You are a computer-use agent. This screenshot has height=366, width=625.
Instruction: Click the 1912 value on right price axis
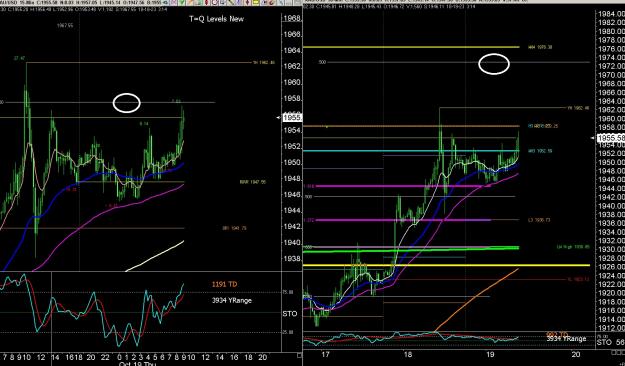[611, 328]
